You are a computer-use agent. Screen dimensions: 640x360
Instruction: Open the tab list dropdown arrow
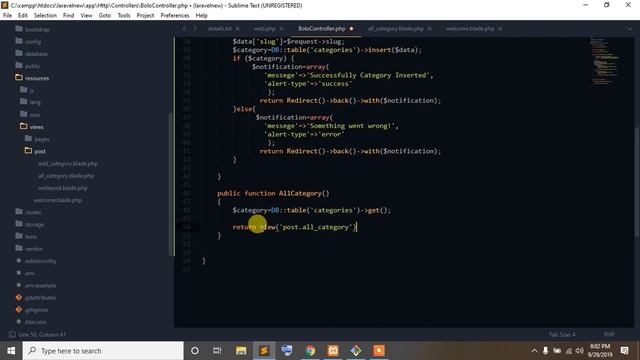629,29
